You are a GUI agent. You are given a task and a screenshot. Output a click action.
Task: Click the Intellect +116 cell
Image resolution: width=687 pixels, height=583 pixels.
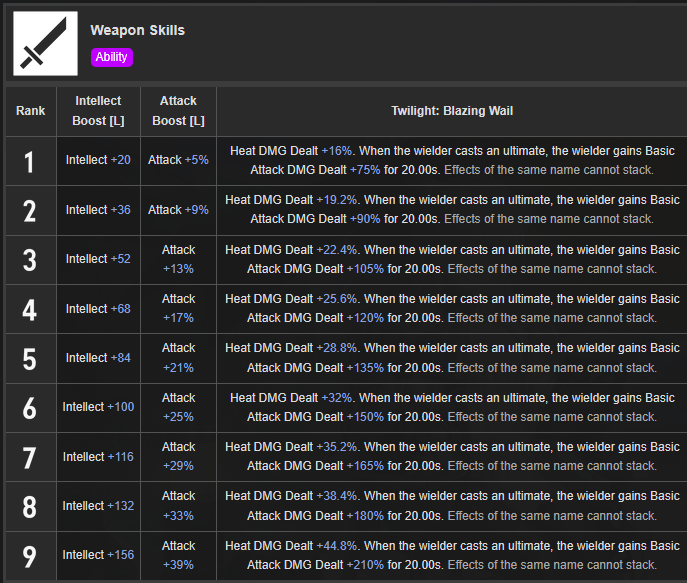[x=98, y=457]
